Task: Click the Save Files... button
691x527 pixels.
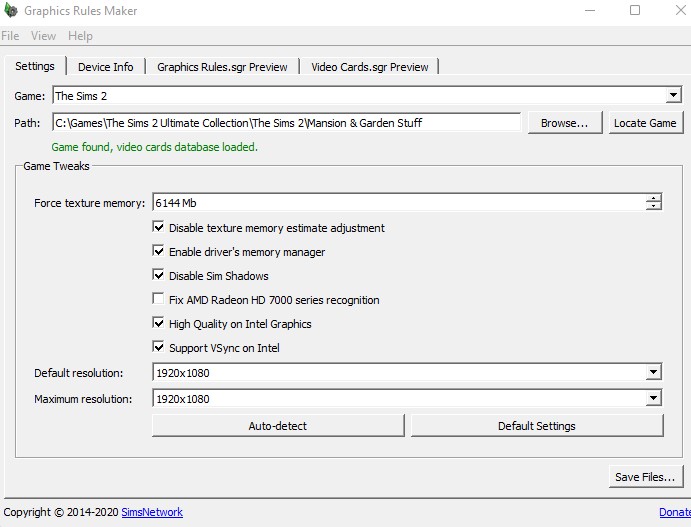Action: click(x=645, y=477)
